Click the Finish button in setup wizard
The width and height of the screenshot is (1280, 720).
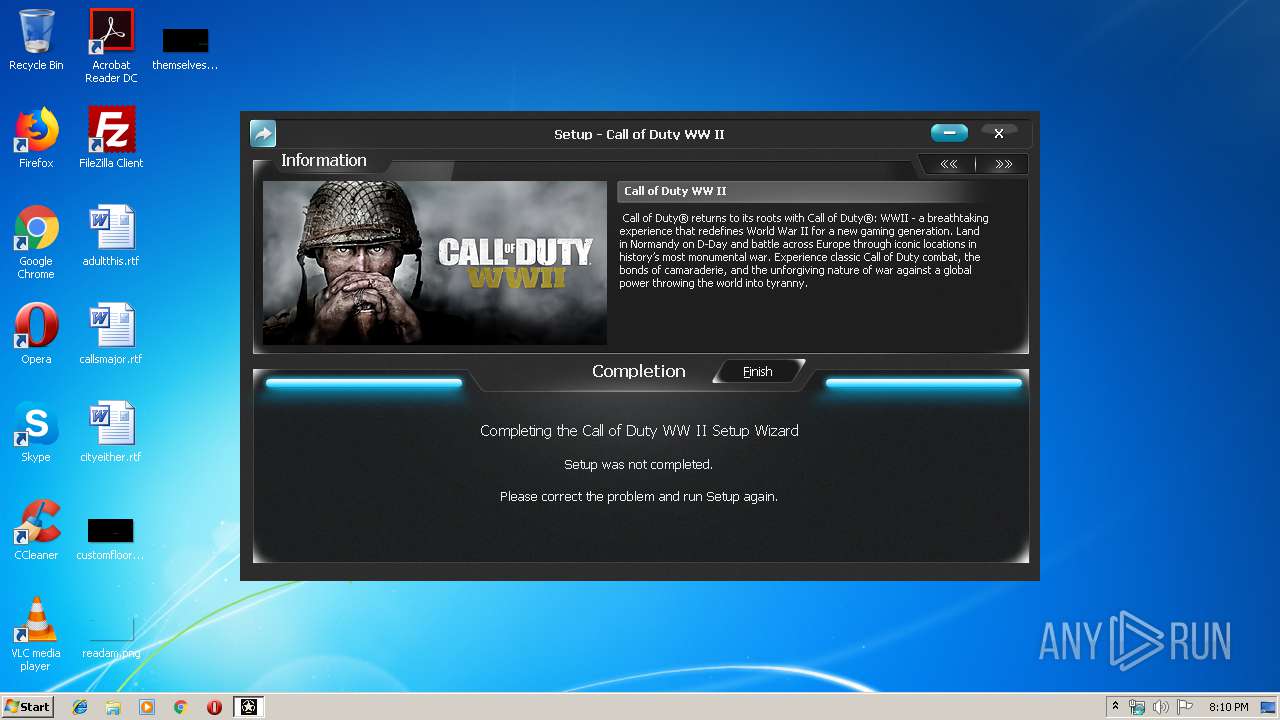[758, 372]
